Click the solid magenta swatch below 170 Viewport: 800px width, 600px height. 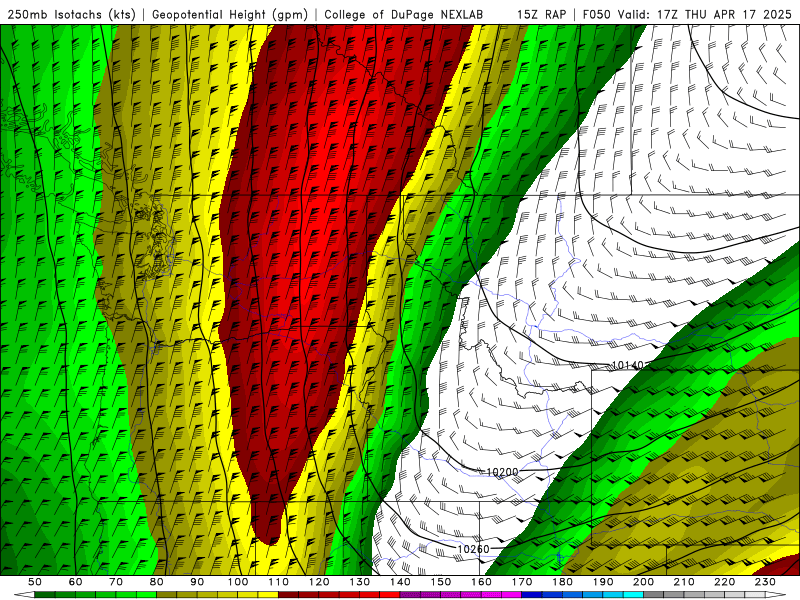[512, 595]
